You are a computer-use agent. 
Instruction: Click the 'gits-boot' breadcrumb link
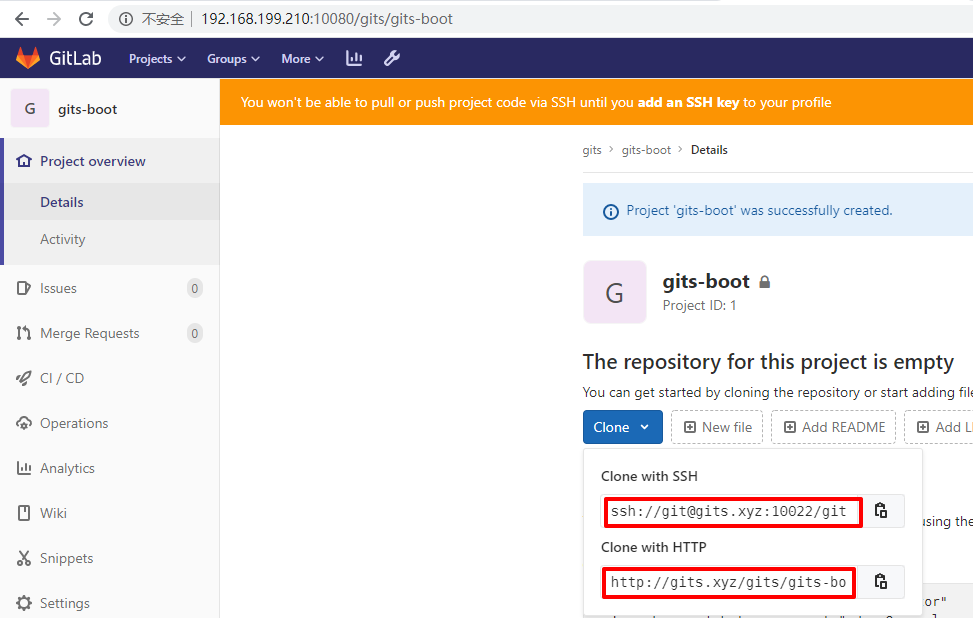[646, 150]
